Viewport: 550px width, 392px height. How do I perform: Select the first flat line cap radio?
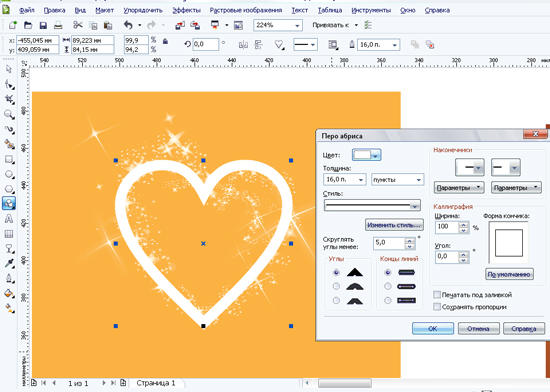click(x=387, y=272)
